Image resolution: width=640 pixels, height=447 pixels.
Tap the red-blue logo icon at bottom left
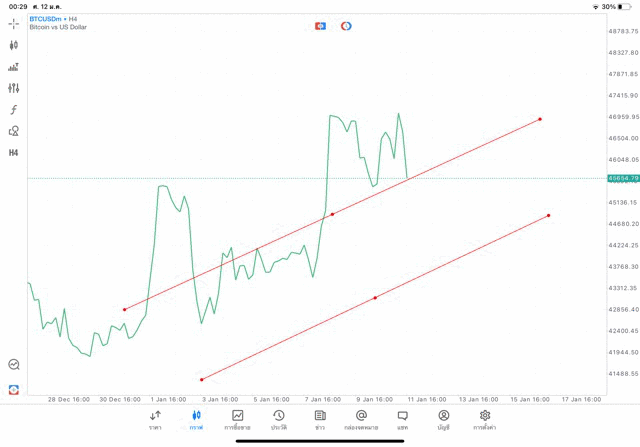click(x=14, y=389)
